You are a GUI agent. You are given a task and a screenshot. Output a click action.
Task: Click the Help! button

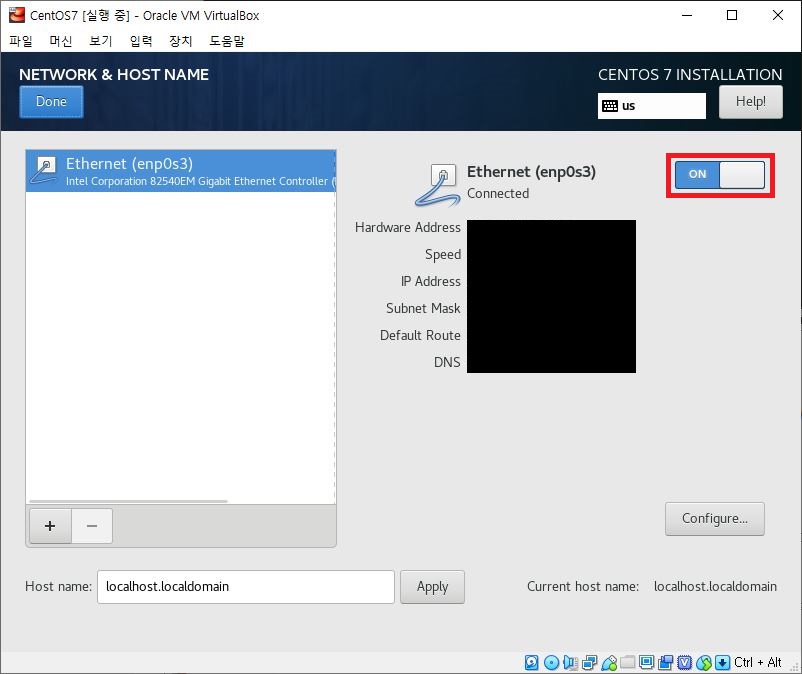[x=750, y=102]
